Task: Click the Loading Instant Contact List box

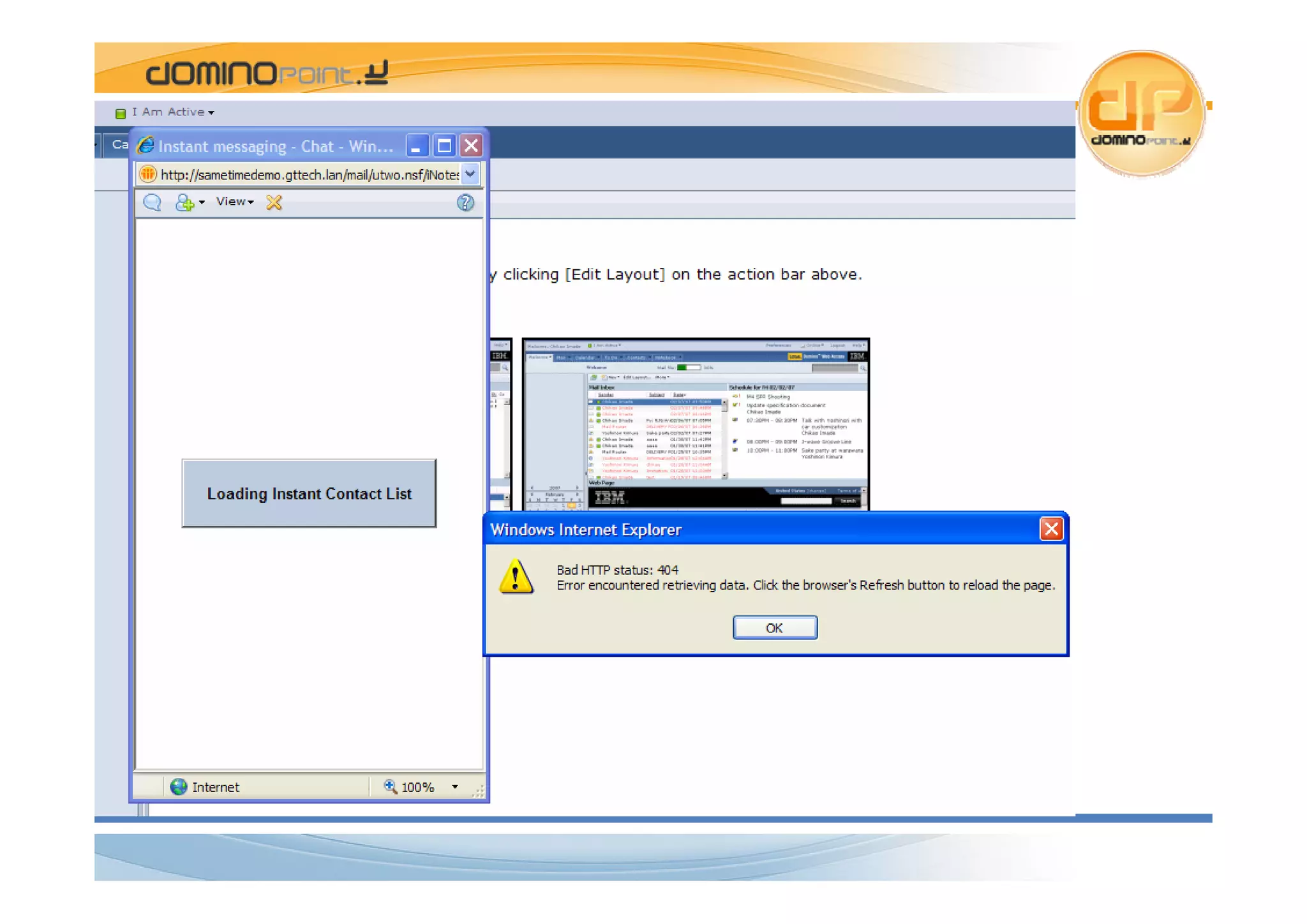Action: point(309,493)
